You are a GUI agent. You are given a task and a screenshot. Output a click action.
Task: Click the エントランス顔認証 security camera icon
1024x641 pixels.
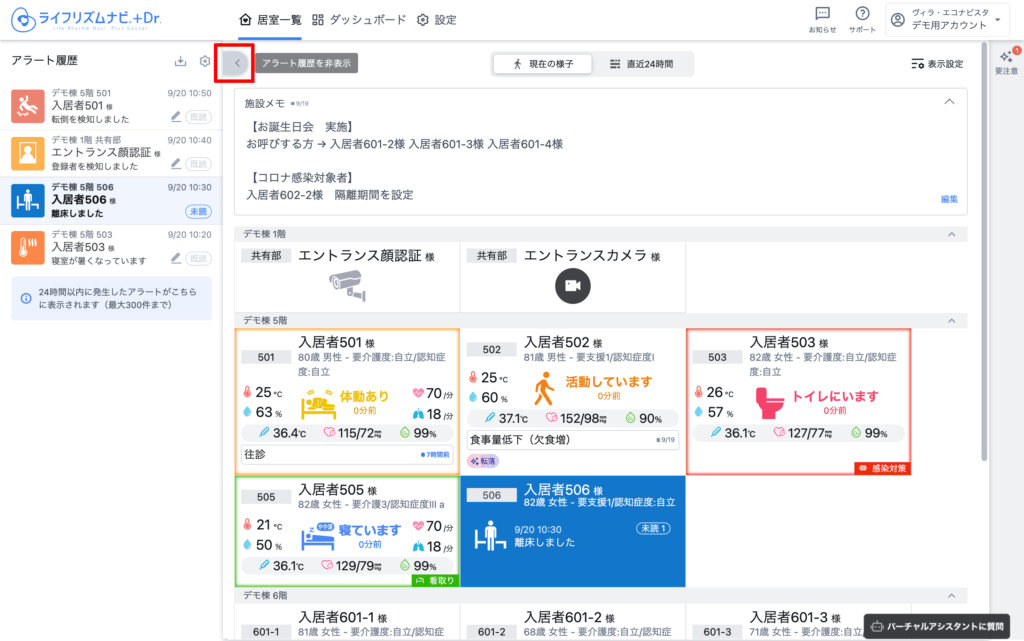pos(346,285)
